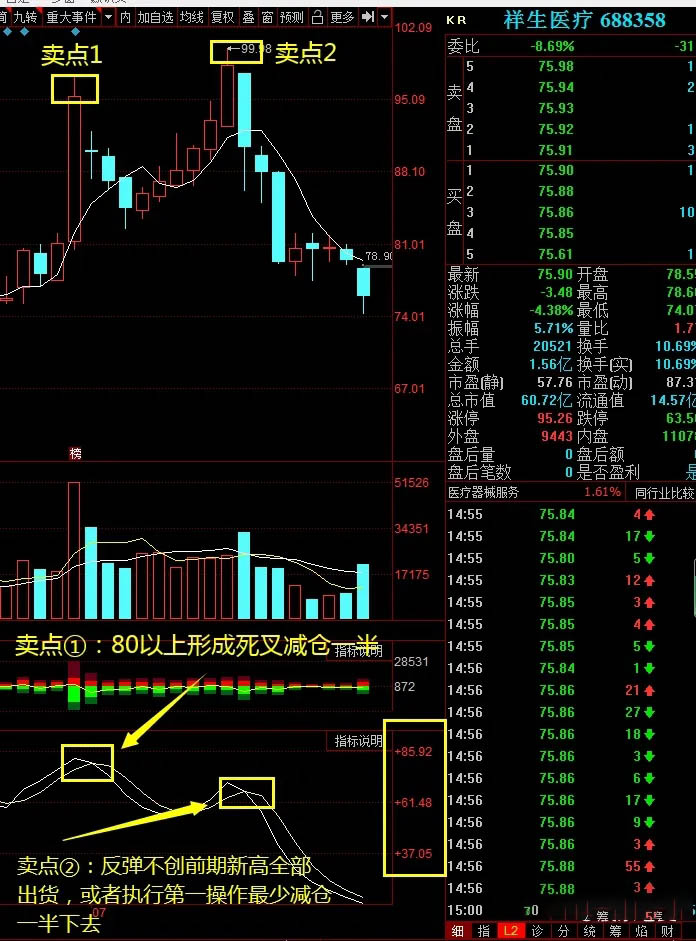Toggle the 九转 indicator
The image size is (696, 941).
[25, 17]
